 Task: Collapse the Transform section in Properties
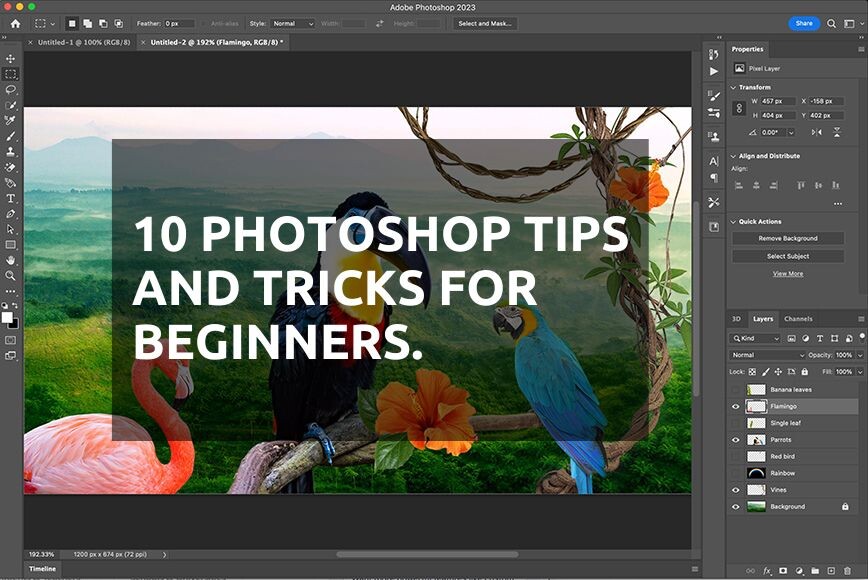[x=735, y=87]
